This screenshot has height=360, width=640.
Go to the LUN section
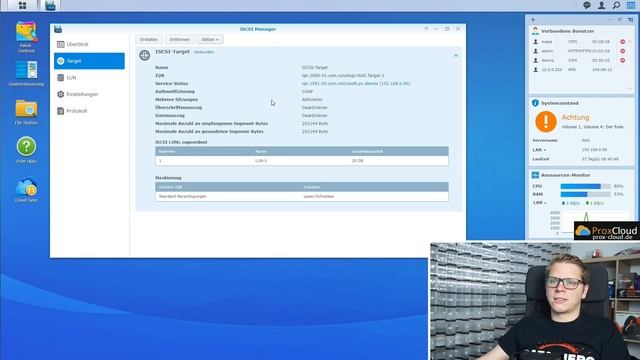click(x=89, y=78)
